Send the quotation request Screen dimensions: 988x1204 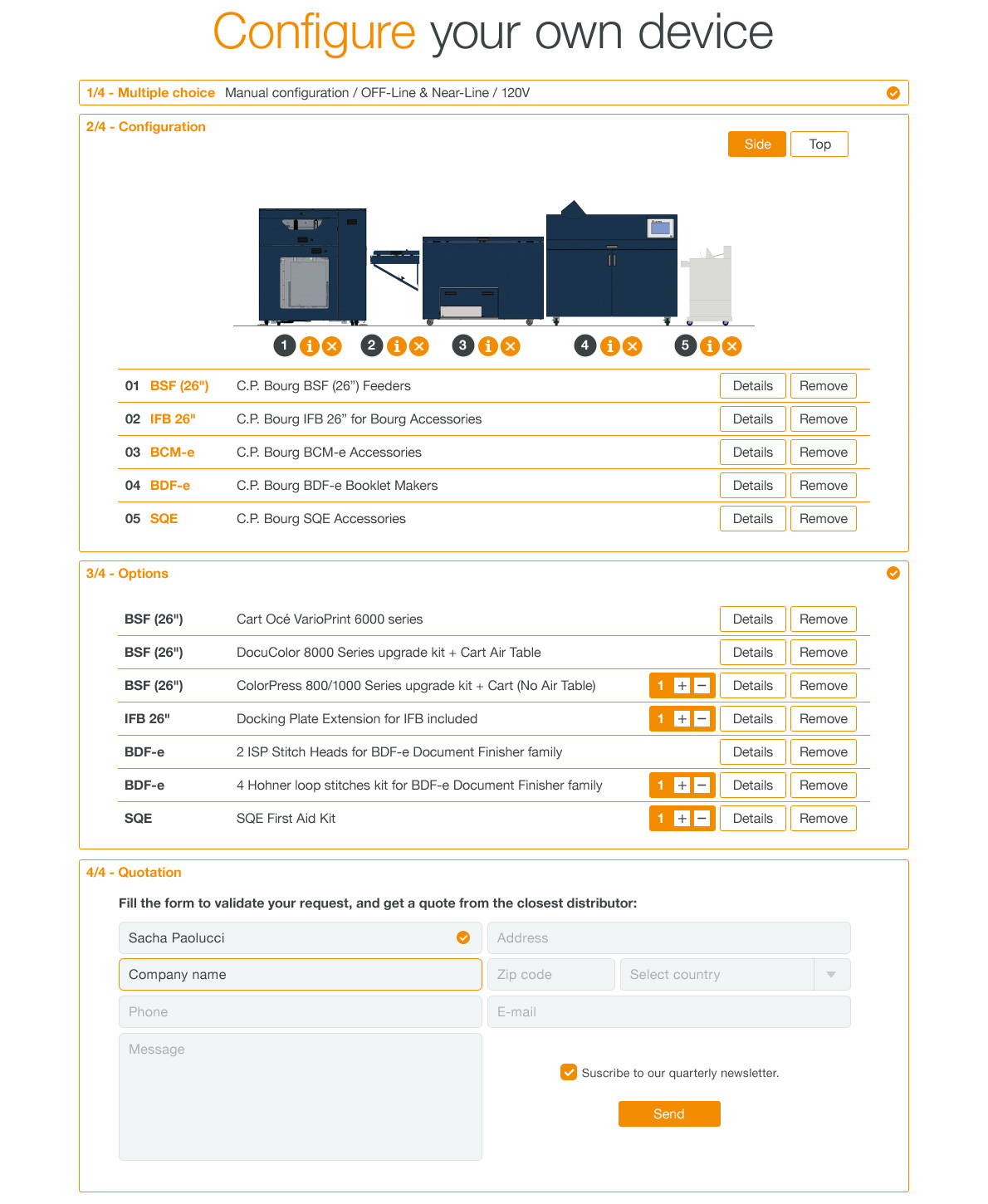click(x=669, y=1113)
